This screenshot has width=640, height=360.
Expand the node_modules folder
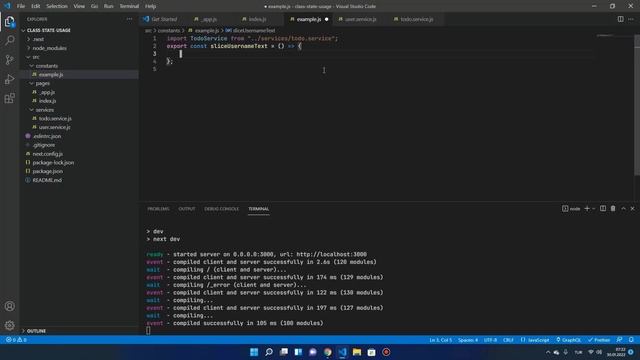click(x=49, y=48)
